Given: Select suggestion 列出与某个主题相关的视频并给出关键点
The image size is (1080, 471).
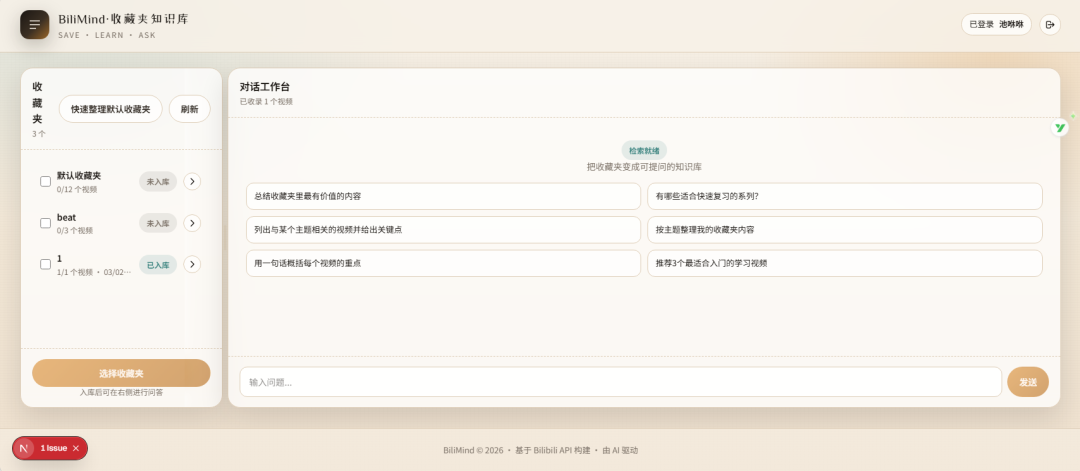Looking at the screenshot, I should coord(444,230).
